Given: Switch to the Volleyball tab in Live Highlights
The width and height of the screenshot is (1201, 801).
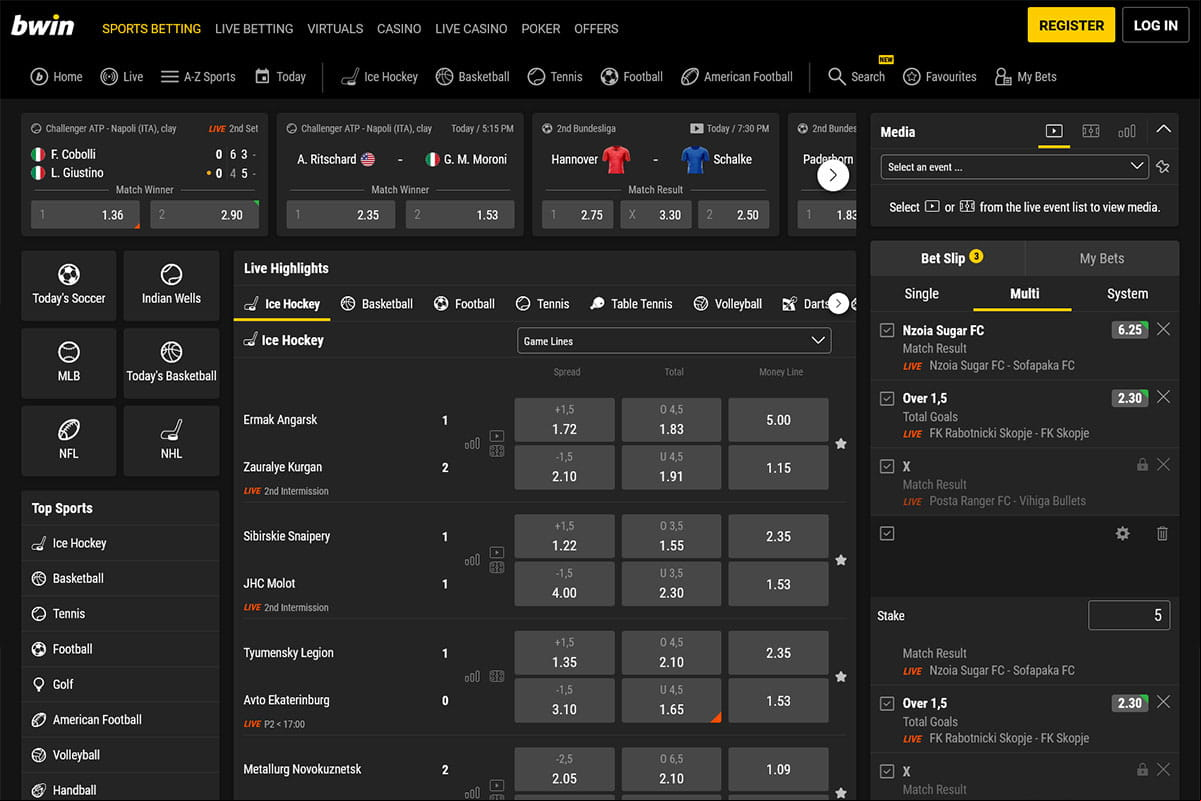Looking at the screenshot, I should pyautogui.click(x=727, y=304).
